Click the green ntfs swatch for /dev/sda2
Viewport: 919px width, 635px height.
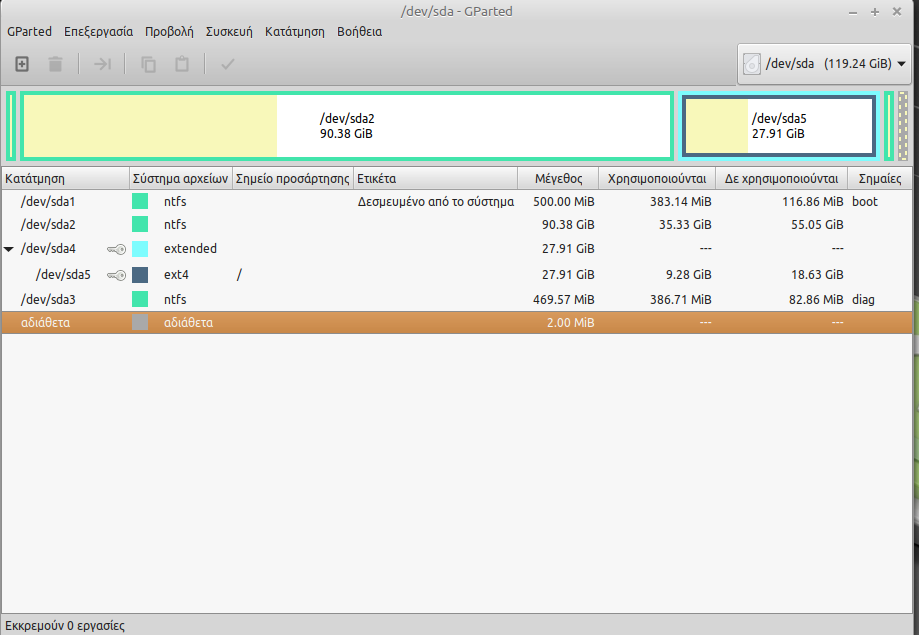pyautogui.click(x=140, y=225)
